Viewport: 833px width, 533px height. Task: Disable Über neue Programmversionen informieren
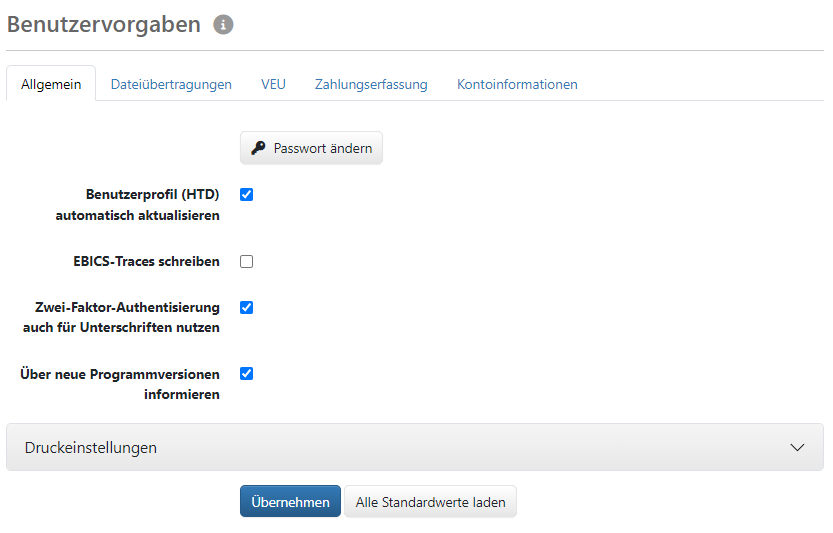246,374
